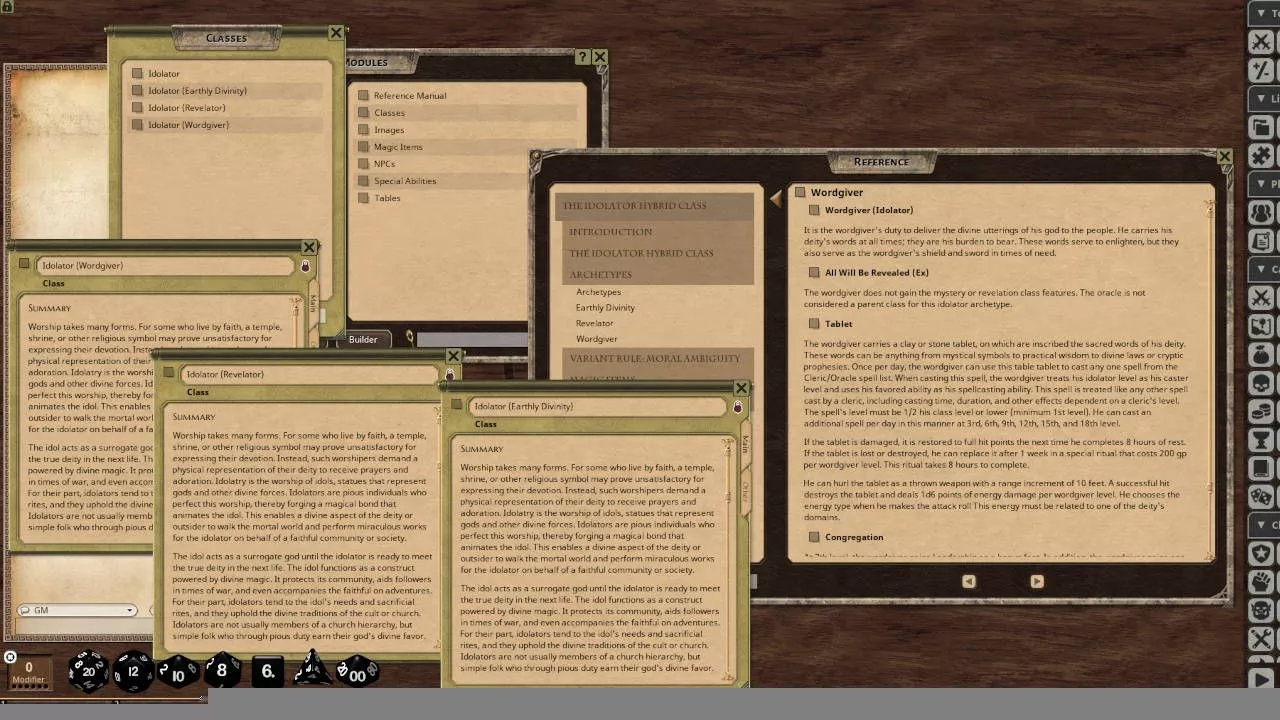The width and height of the screenshot is (1280, 720).
Task: Roll the d12 die
Action: click(x=133, y=671)
